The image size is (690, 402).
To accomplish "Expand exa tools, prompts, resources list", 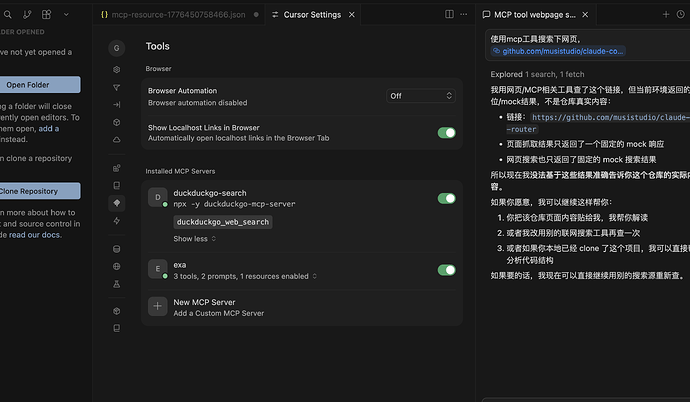I will (245, 276).
